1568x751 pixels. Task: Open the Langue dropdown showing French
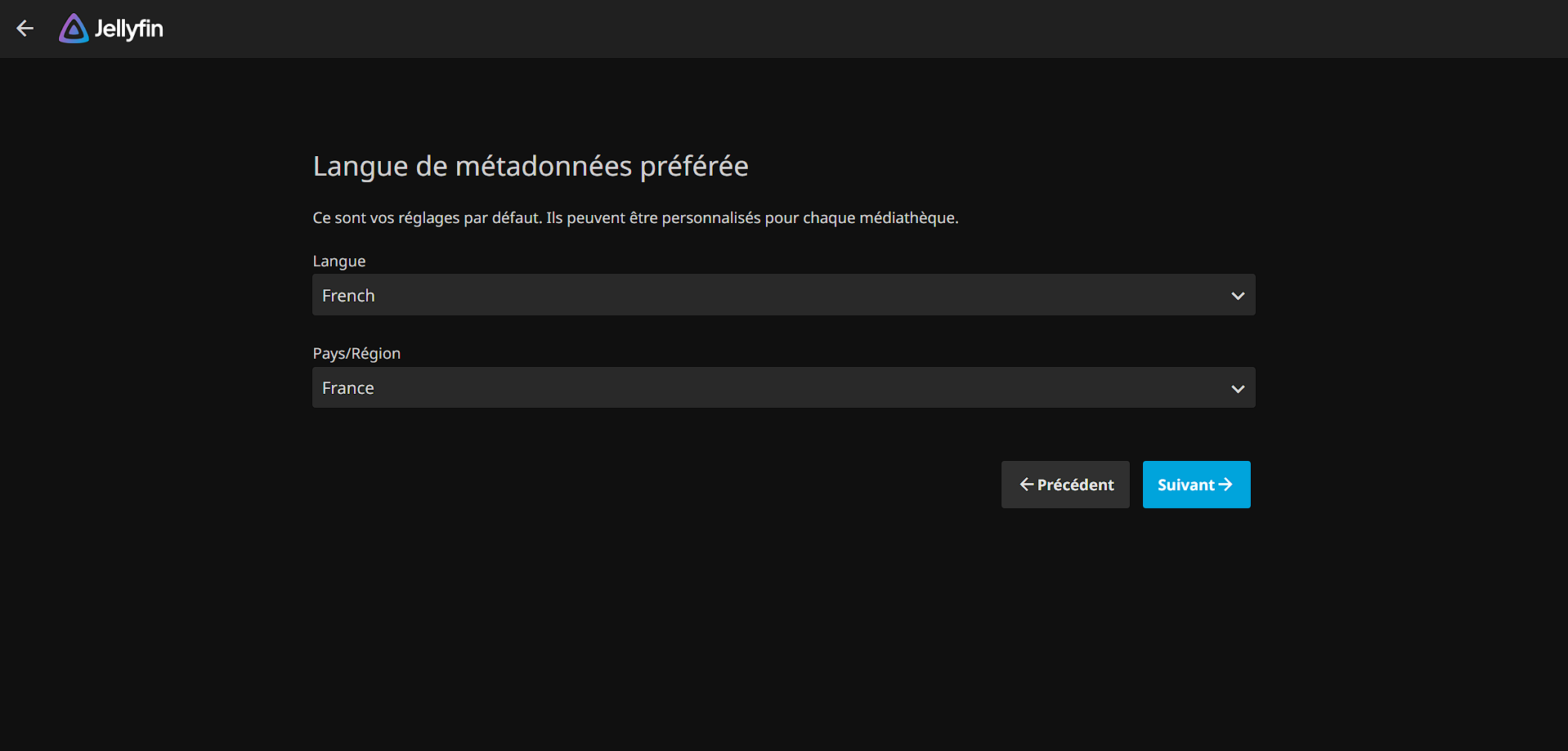pyautogui.click(x=783, y=295)
